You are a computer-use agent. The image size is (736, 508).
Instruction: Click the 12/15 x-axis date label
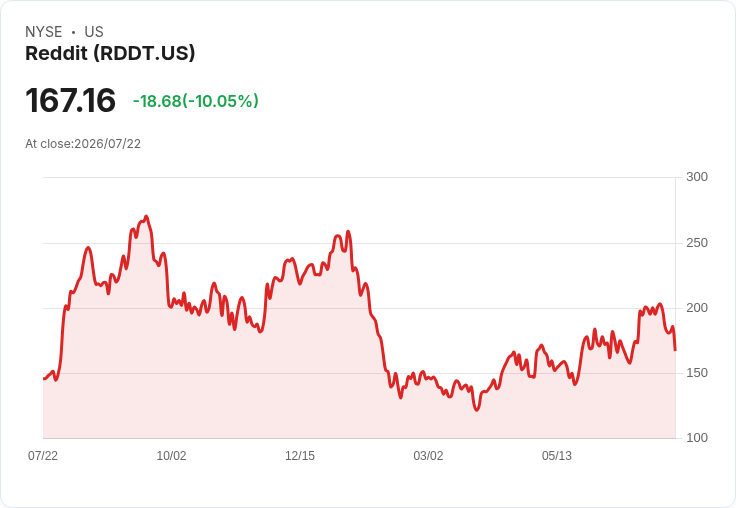tap(300, 455)
